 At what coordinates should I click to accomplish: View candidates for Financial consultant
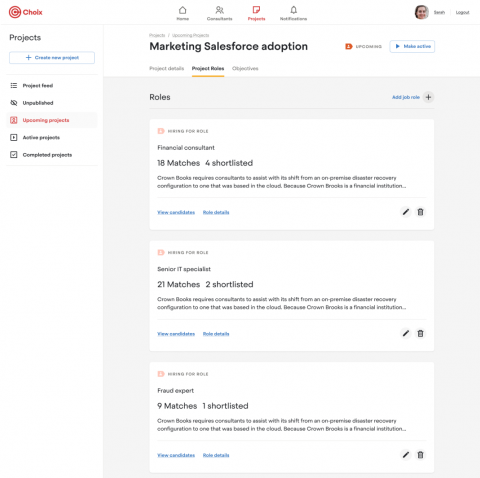click(x=176, y=212)
